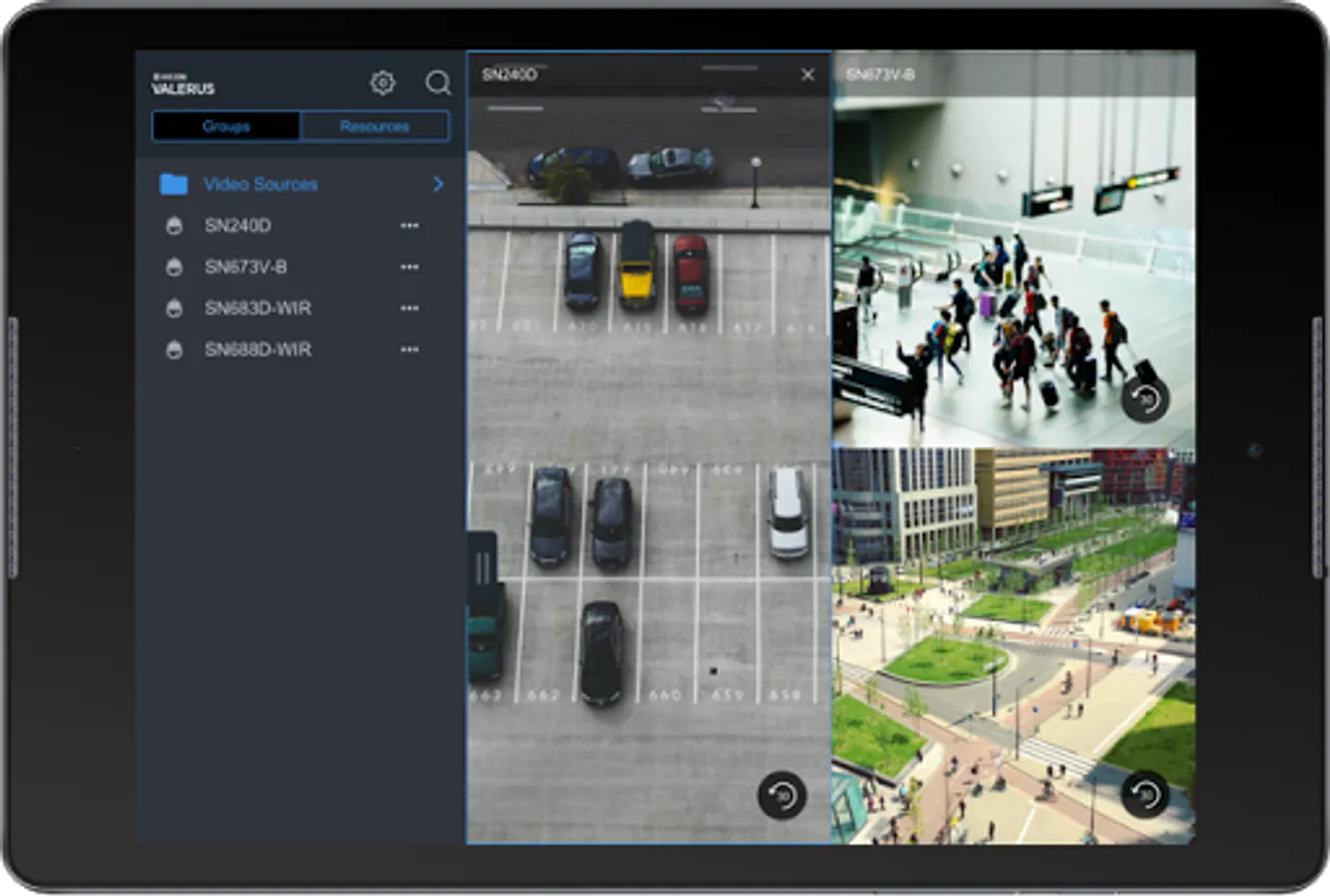Screen dimensions: 1330x896
Task: Open the more options menu for SN683D-WIR
Action: [409, 309]
